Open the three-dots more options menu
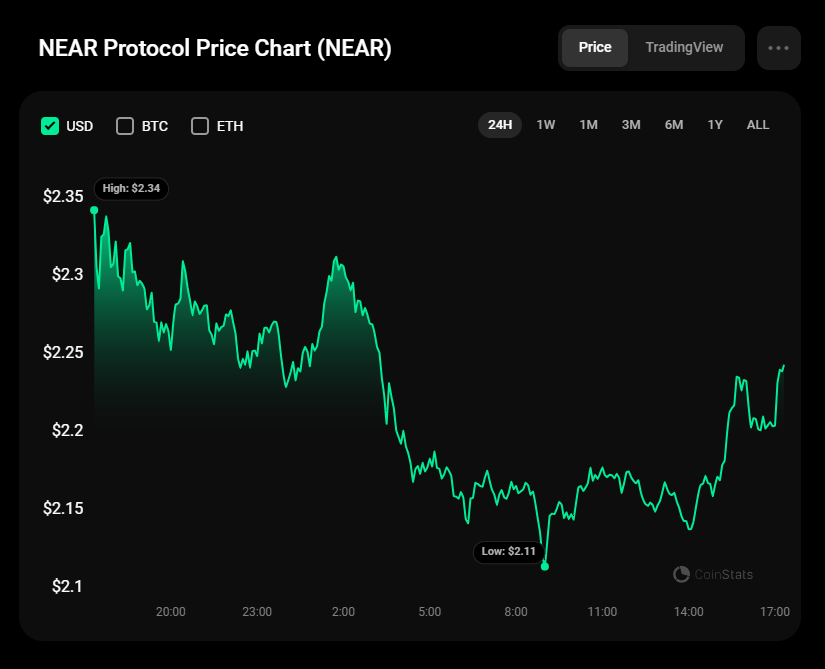The width and height of the screenshot is (825, 669). pyautogui.click(x=778, y=48)
